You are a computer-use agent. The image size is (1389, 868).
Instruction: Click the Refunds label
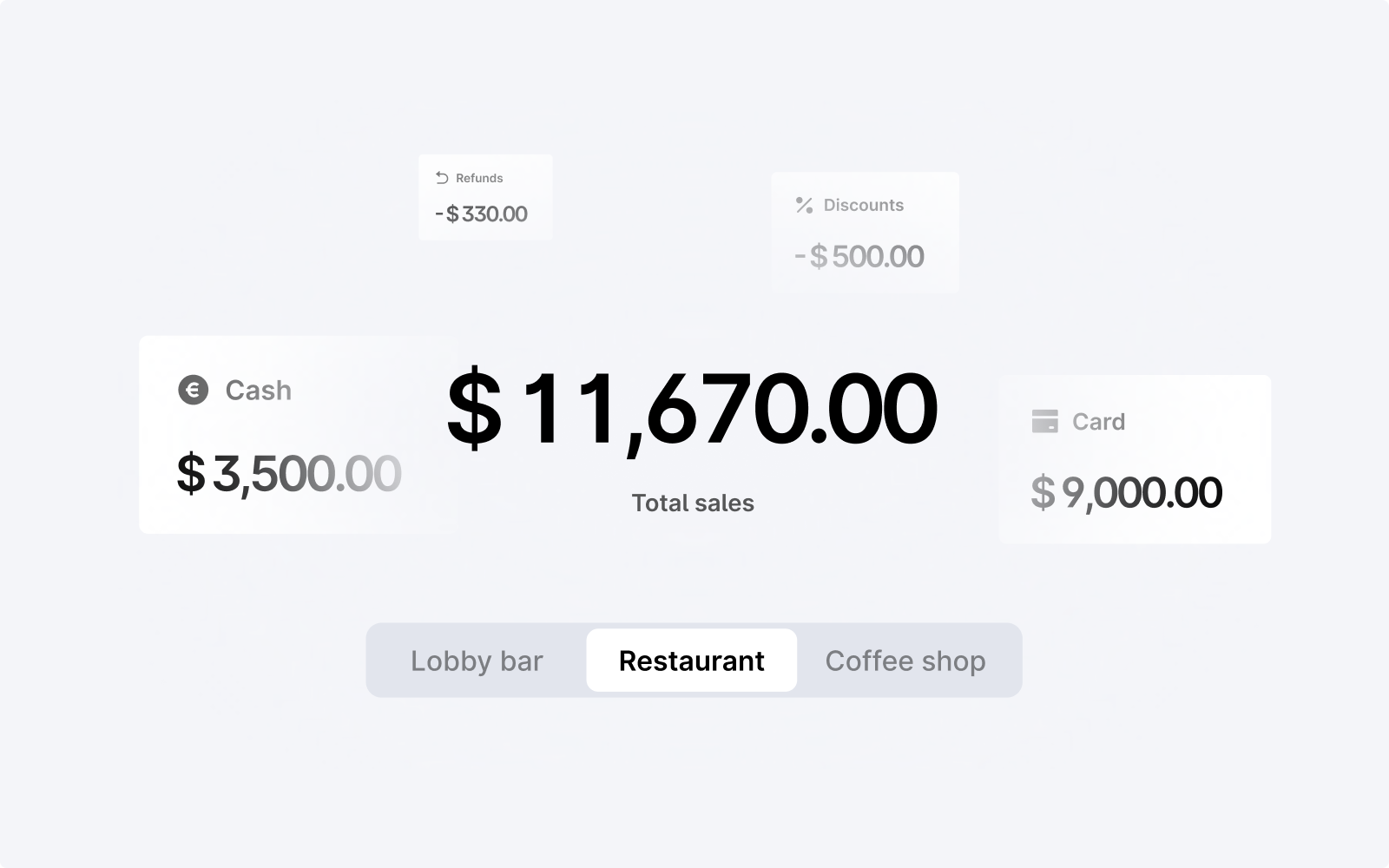click(479, 178)
